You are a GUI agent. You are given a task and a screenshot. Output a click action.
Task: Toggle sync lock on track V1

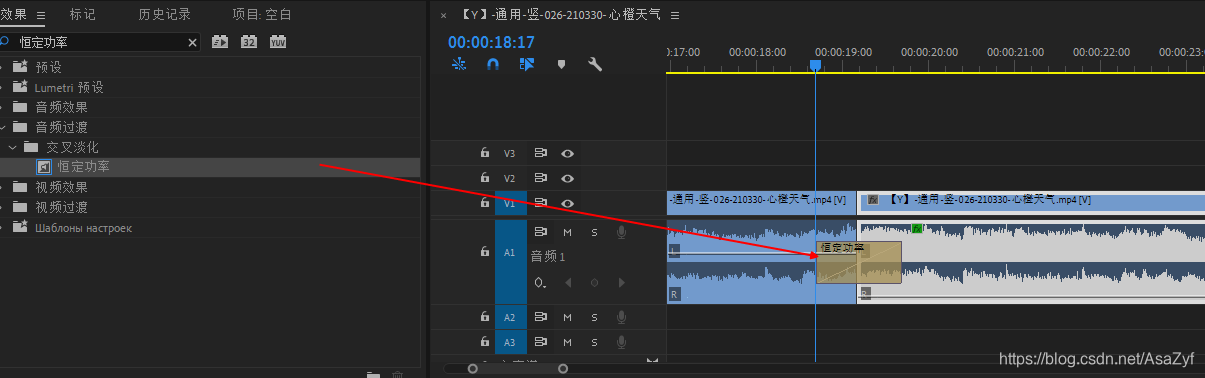click(x=540, y=203)
